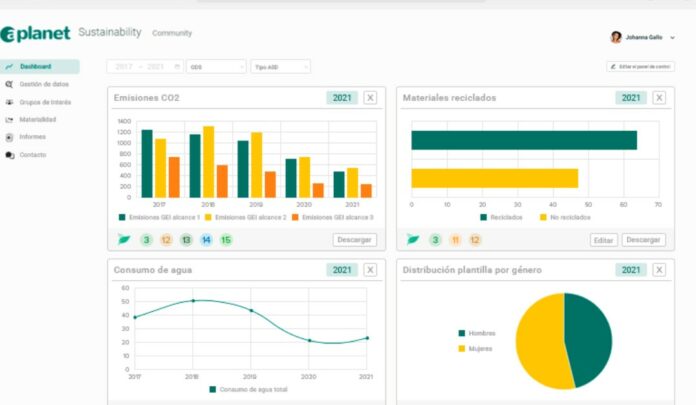The height and width of the screenshot is (405, 696).
Task: Open the Informes report icon
Action: pos(10,137)
